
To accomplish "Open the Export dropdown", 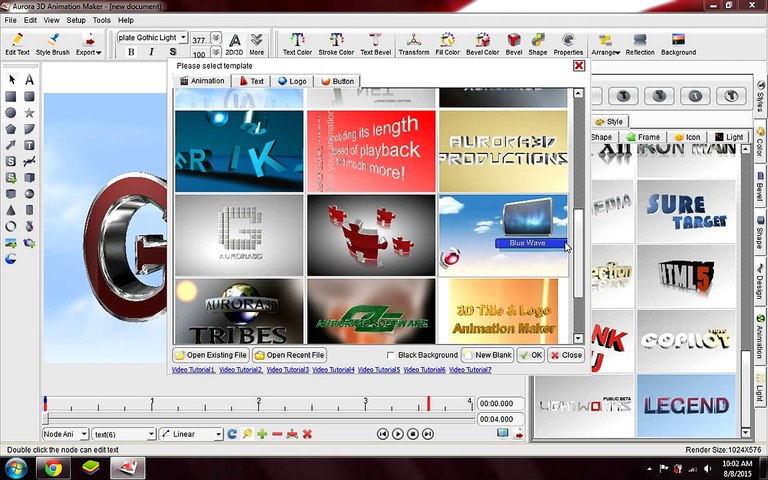I will click(x=89, y=44).
